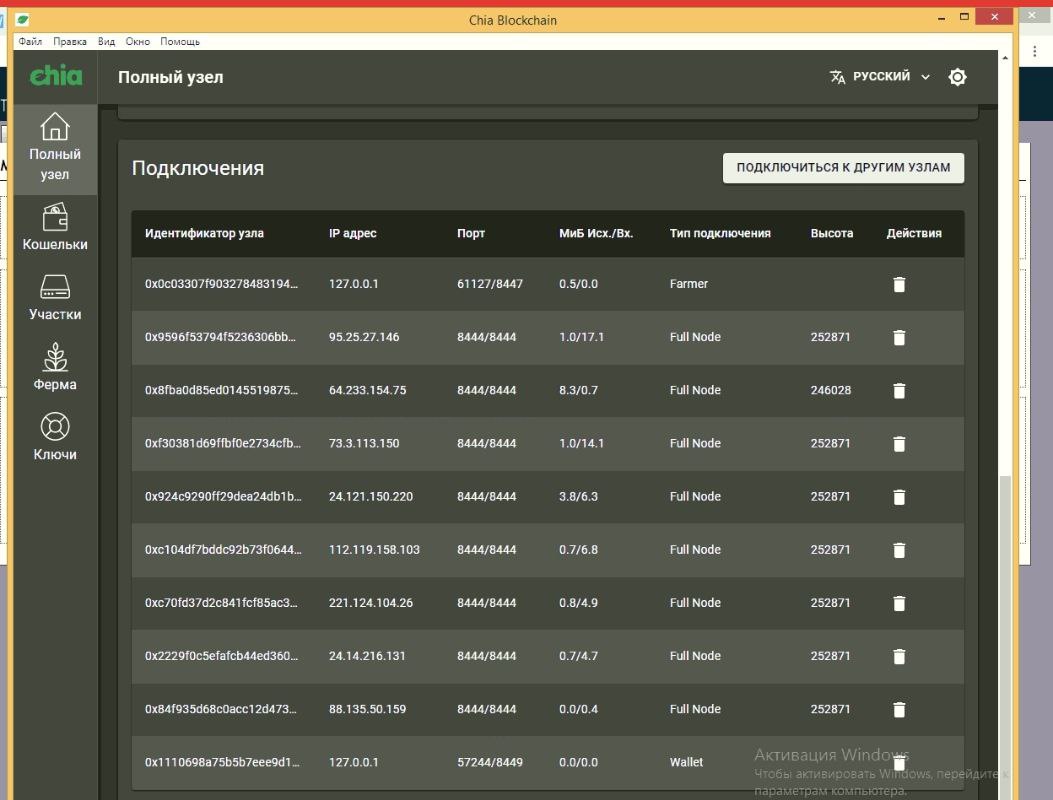Open the Правка menu

coord(70,42)
